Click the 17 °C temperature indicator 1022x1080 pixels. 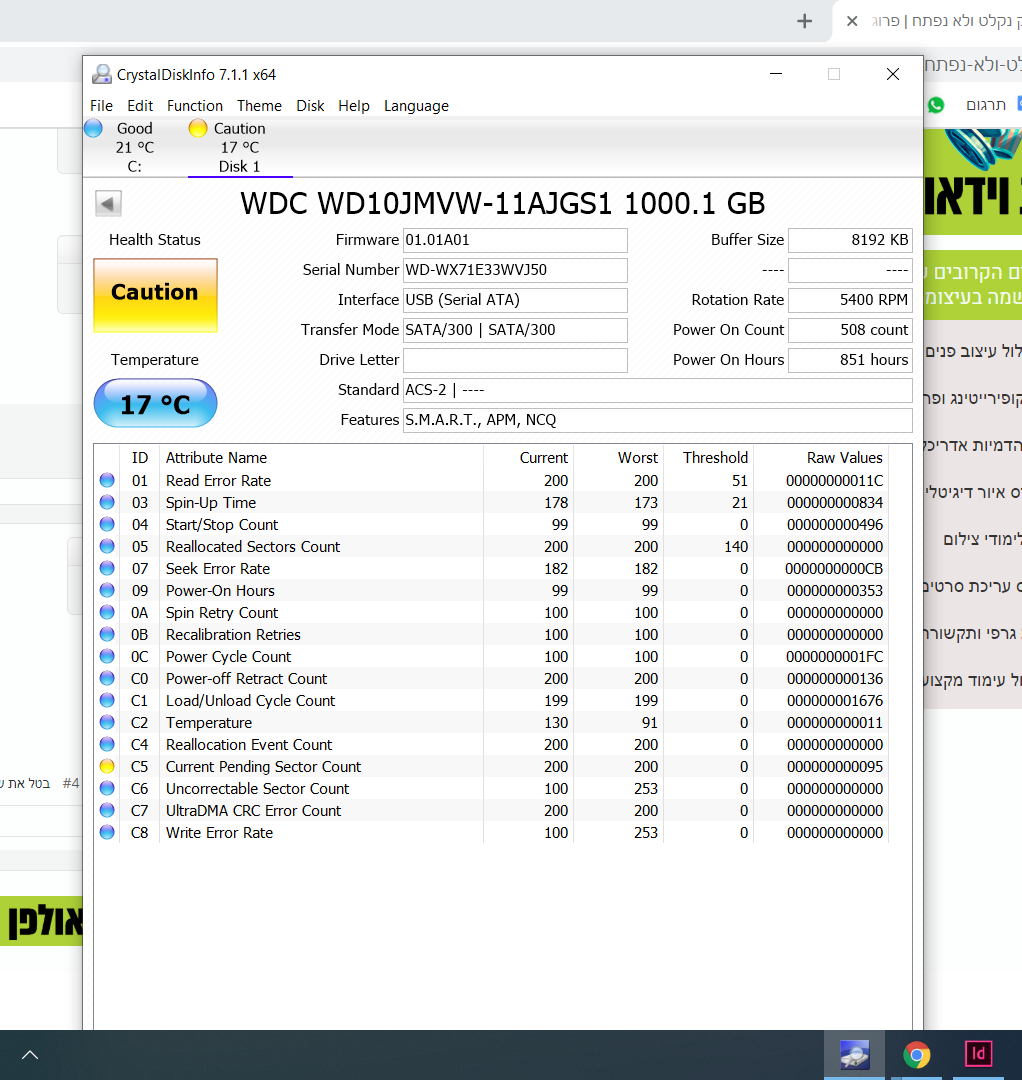coord(155,404)
